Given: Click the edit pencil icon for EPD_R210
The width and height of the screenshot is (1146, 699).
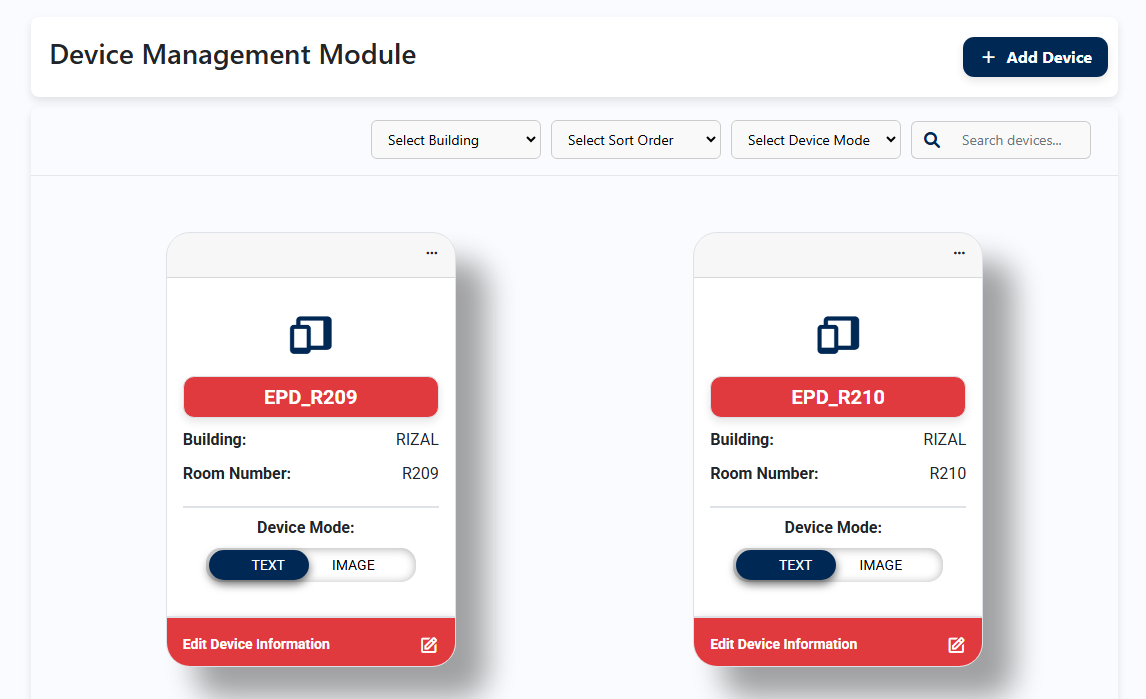Looking at the screenshot, I should pos(956,644).
